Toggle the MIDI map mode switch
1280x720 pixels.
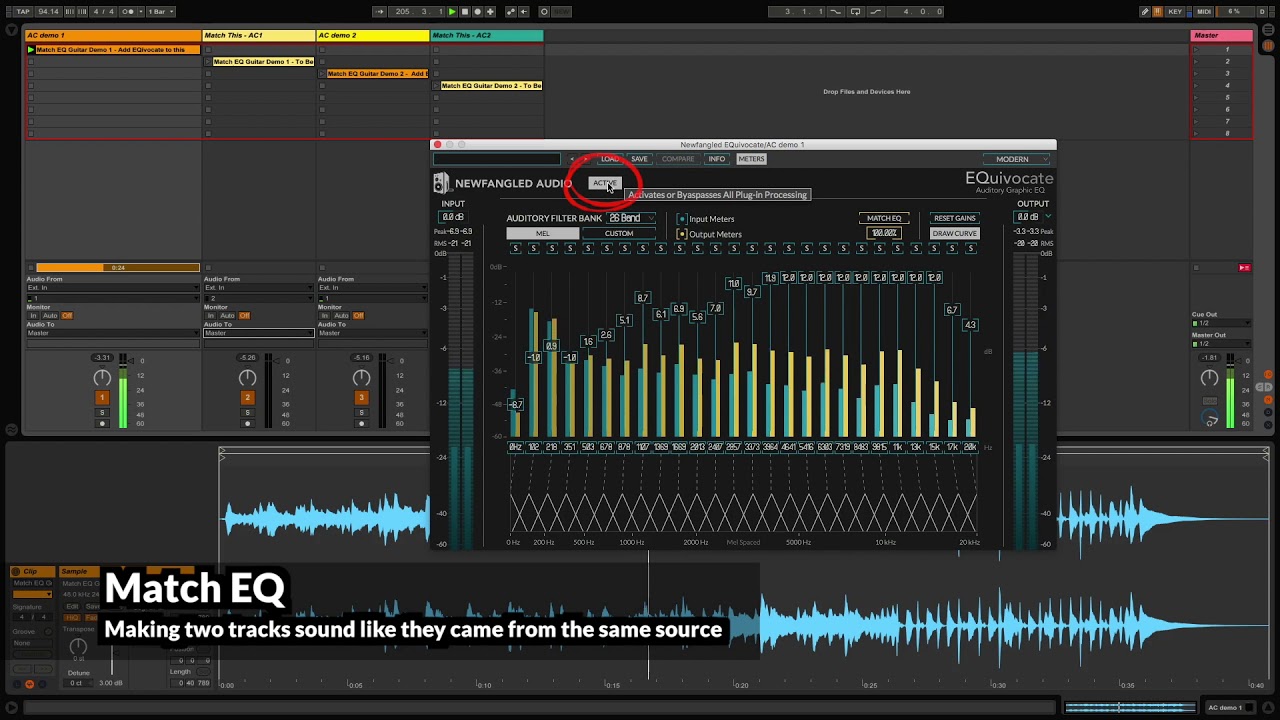[1204, 12]
